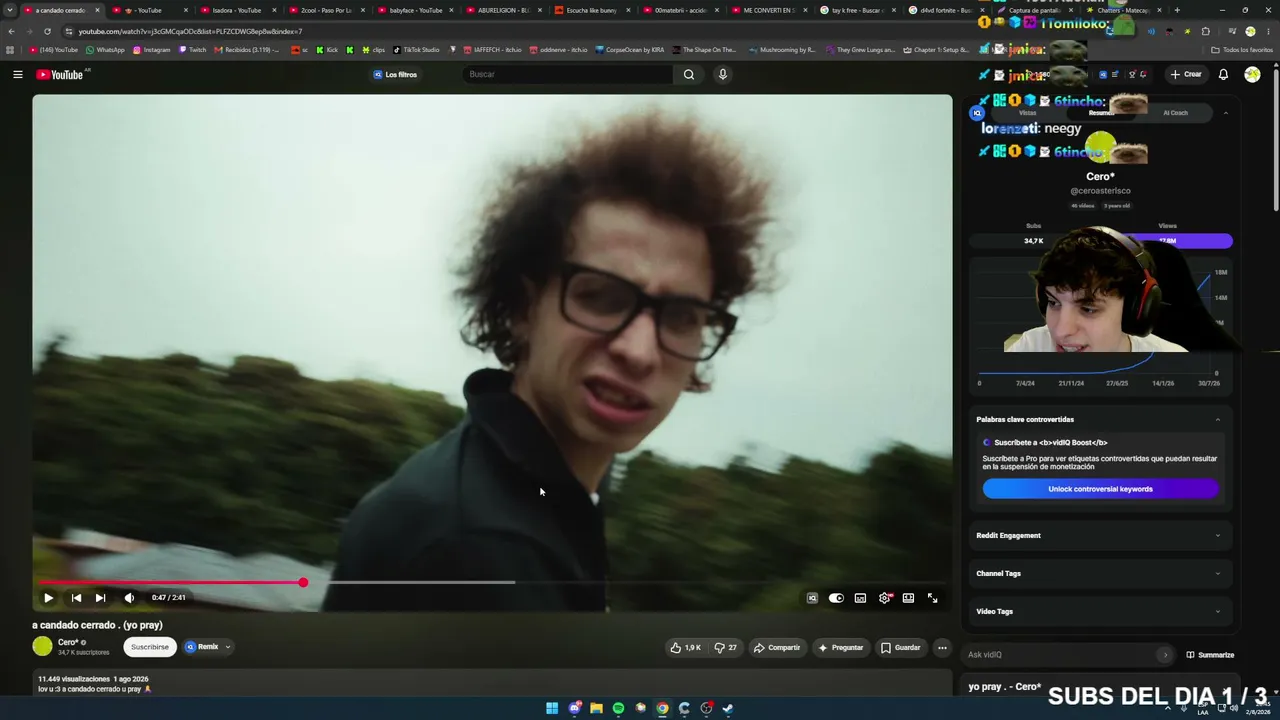This screenshot has width=1280, height=720.
Task: Click the search magnifier button
Action: (689, 74)
